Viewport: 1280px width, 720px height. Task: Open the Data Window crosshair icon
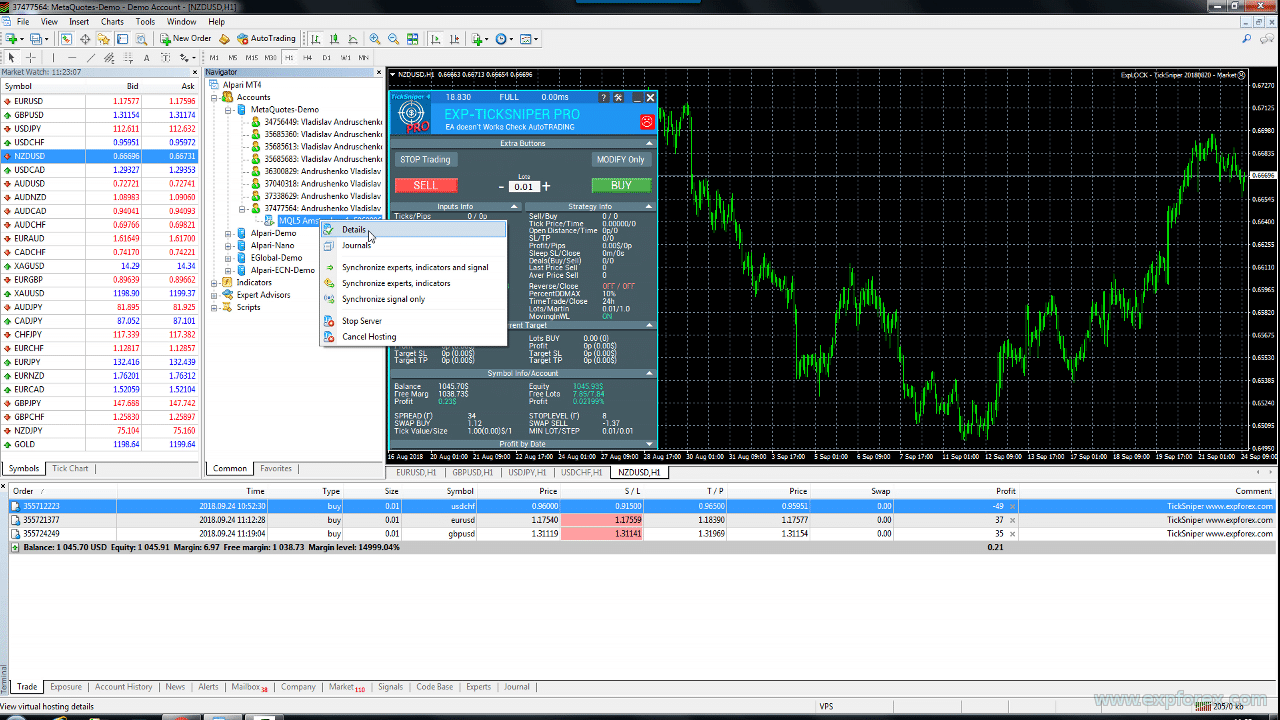coord(85,39)
